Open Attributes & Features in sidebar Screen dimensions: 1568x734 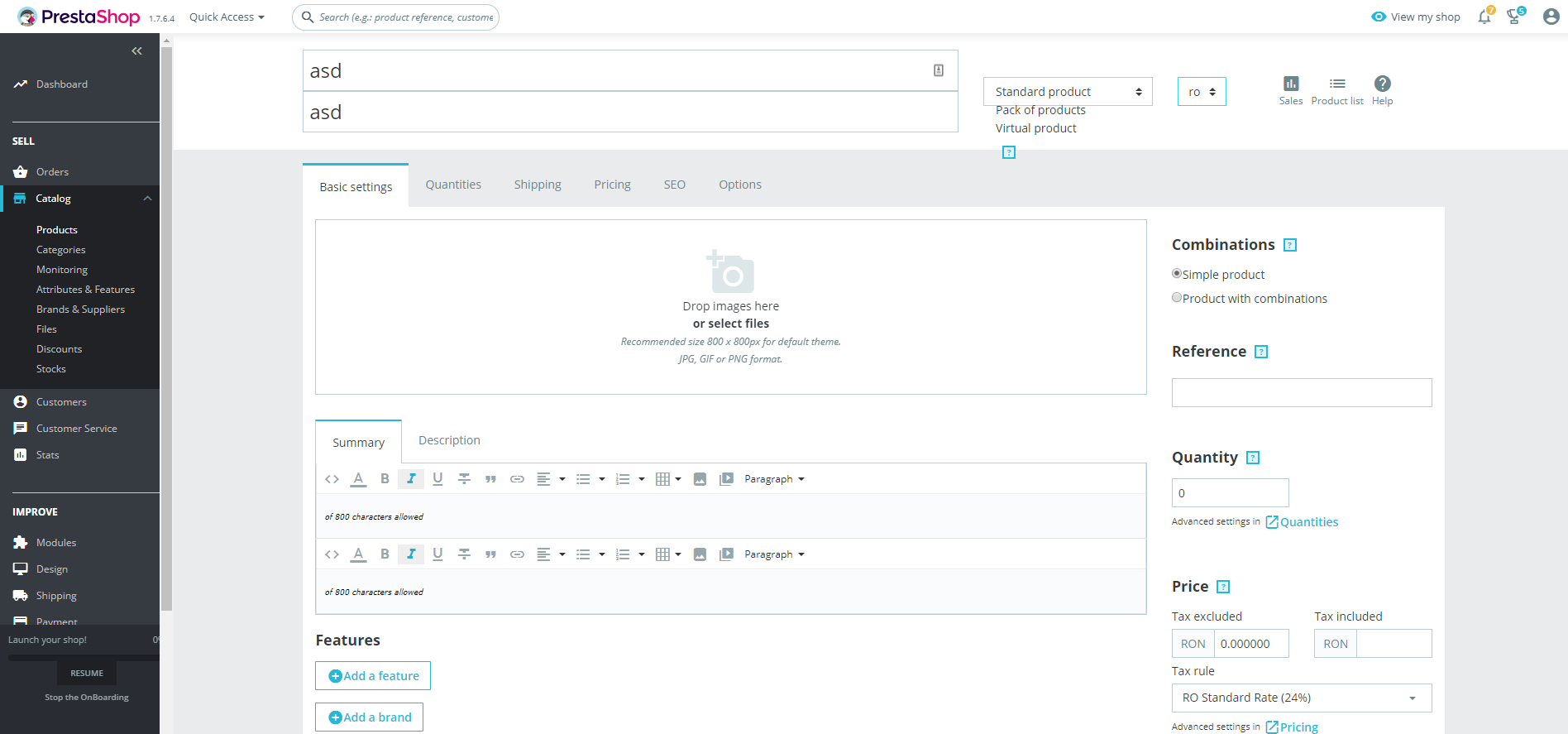point(85,290)
